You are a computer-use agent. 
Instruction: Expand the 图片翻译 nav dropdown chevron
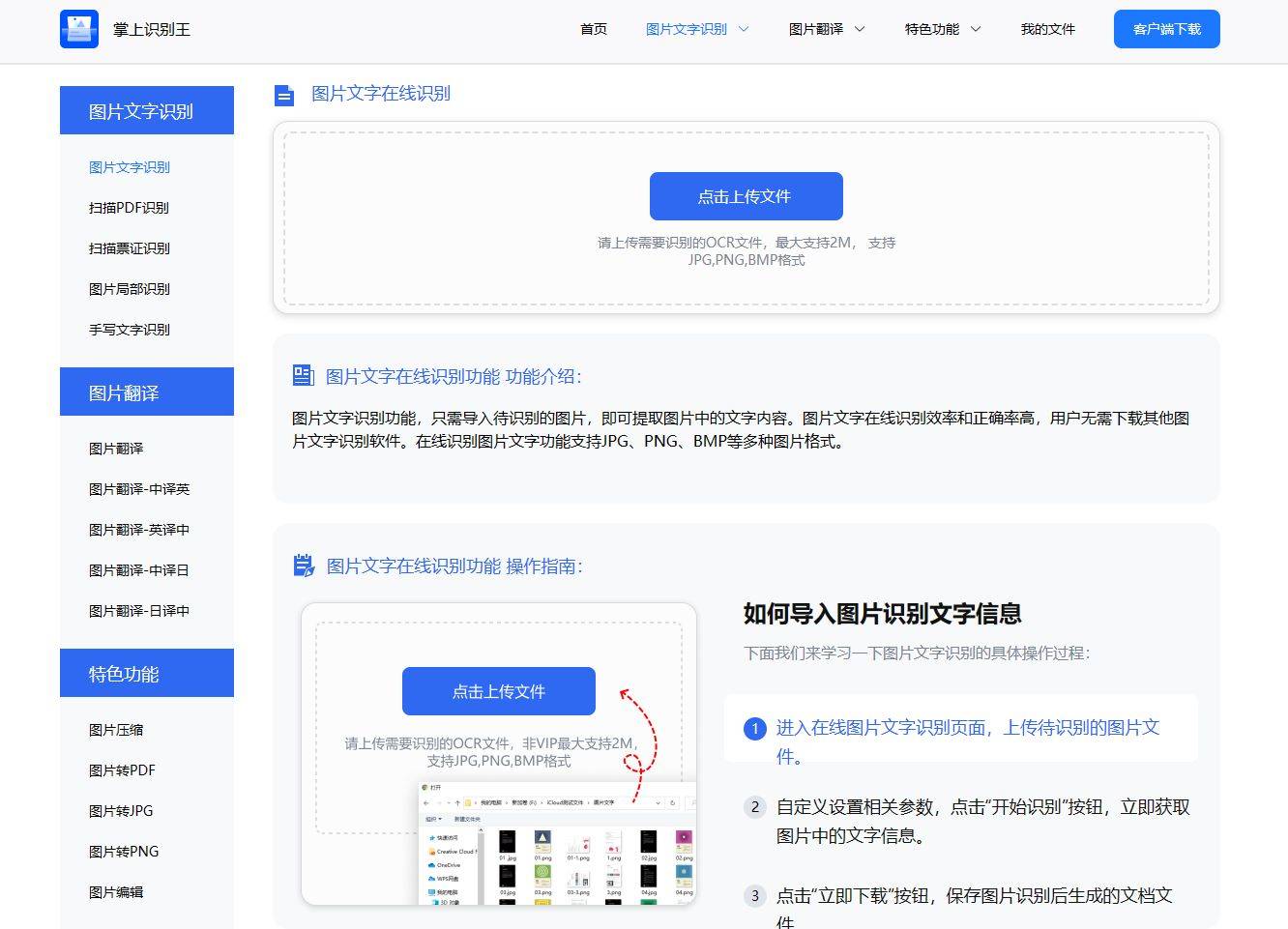click(860, 29)
